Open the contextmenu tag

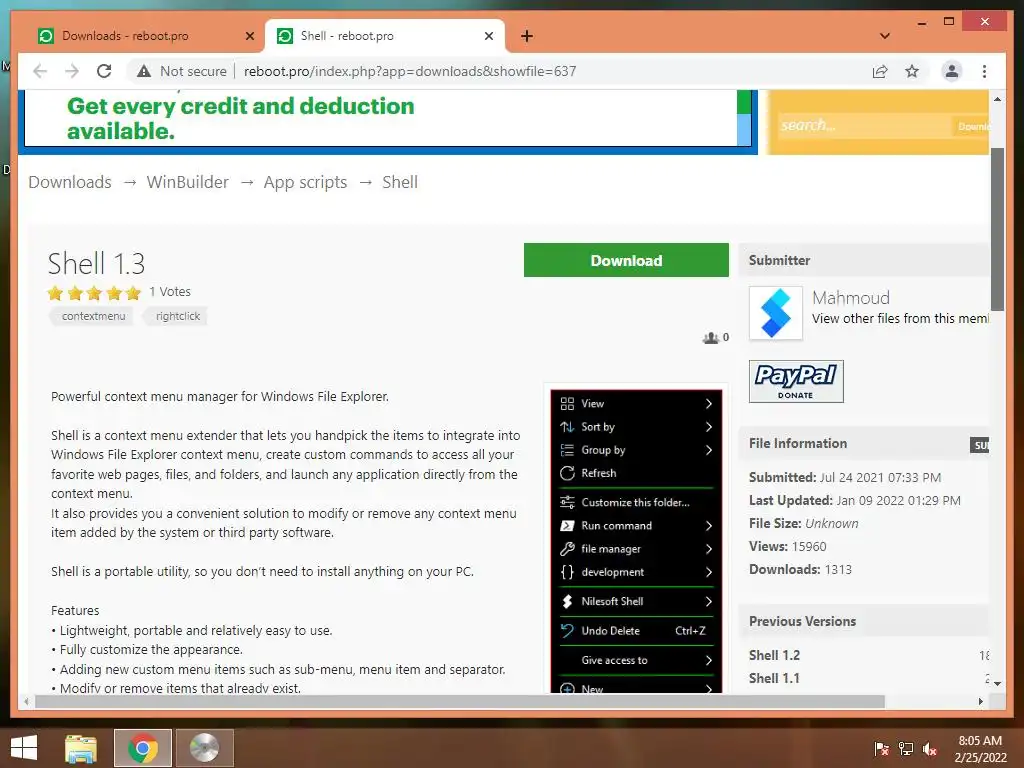(93, 316)
